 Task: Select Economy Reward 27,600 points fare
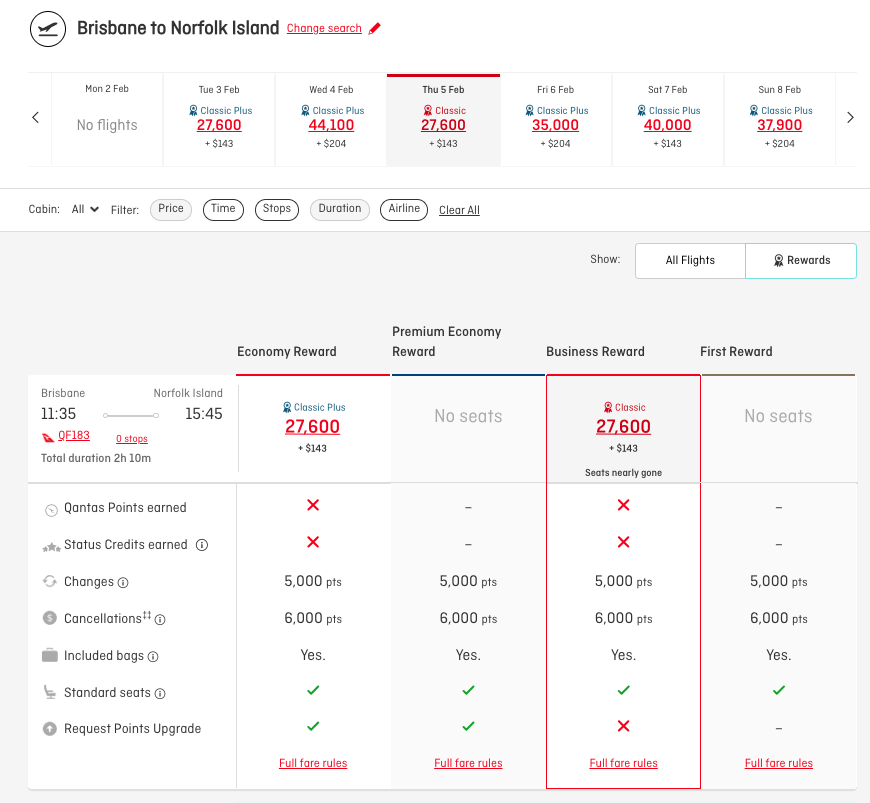[312, 427]
